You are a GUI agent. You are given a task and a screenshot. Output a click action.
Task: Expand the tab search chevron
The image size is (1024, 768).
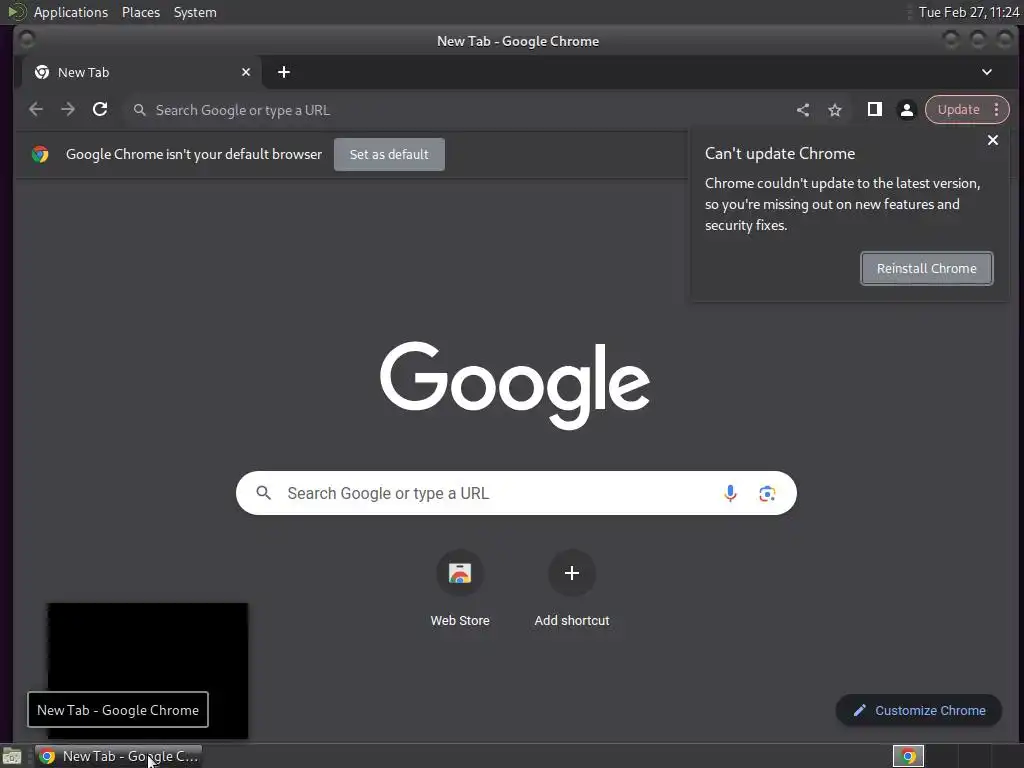(x=987, y=72)
